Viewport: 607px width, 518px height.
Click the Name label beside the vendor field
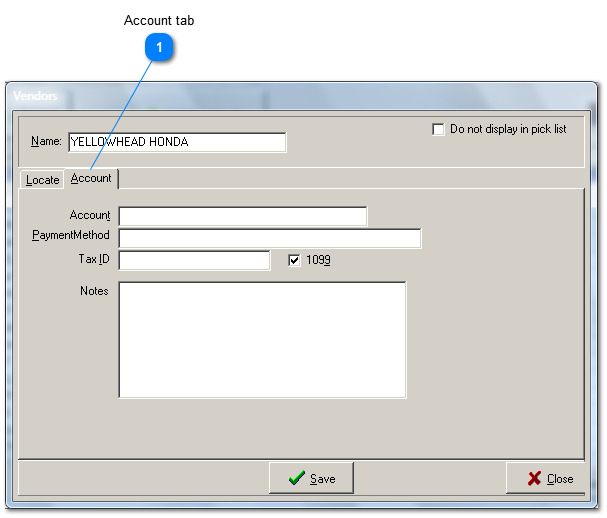(46, 142)
